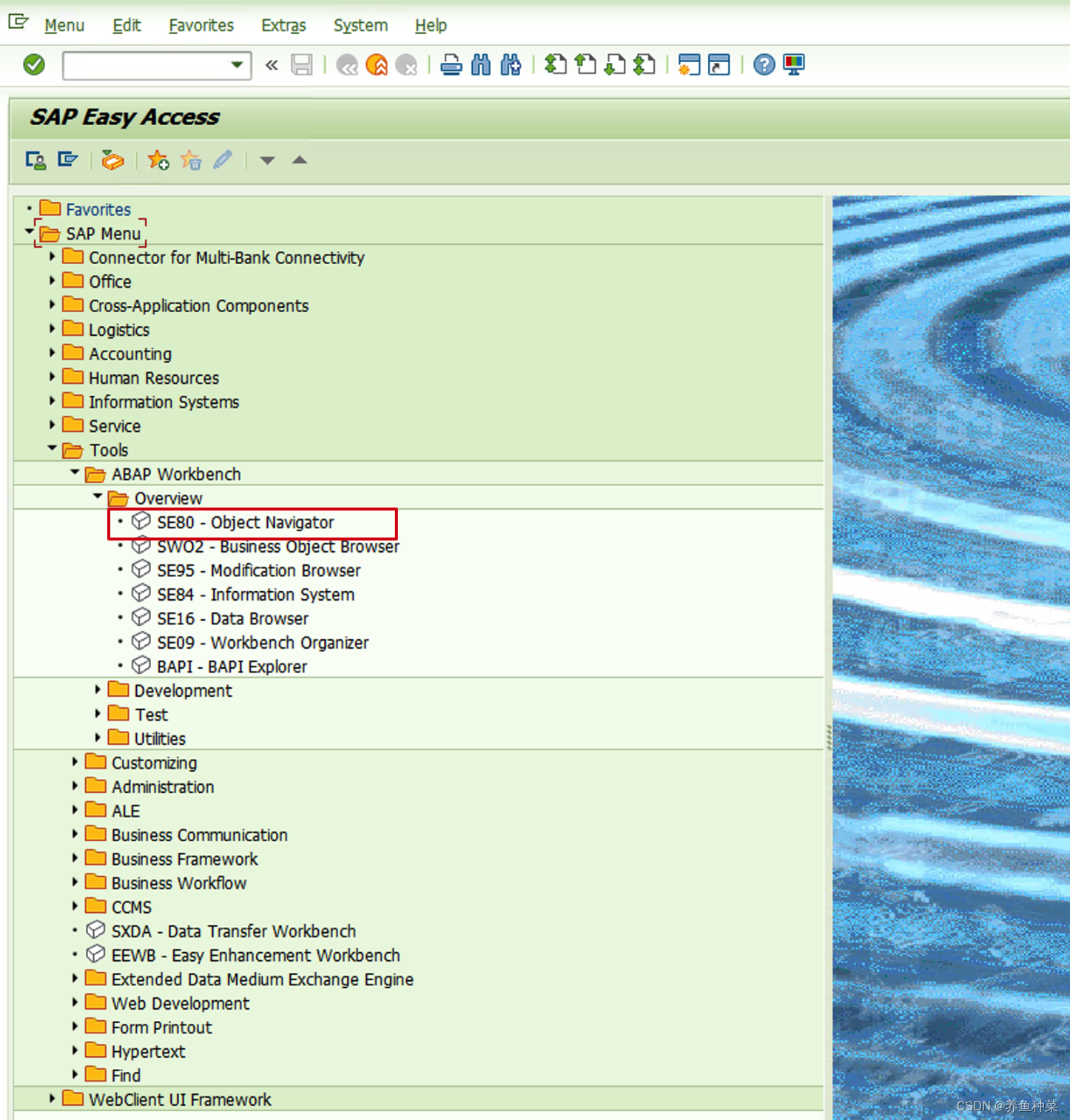Click the Print icon
Viewport: 1070px width, 1120px height.
point(451,65)
